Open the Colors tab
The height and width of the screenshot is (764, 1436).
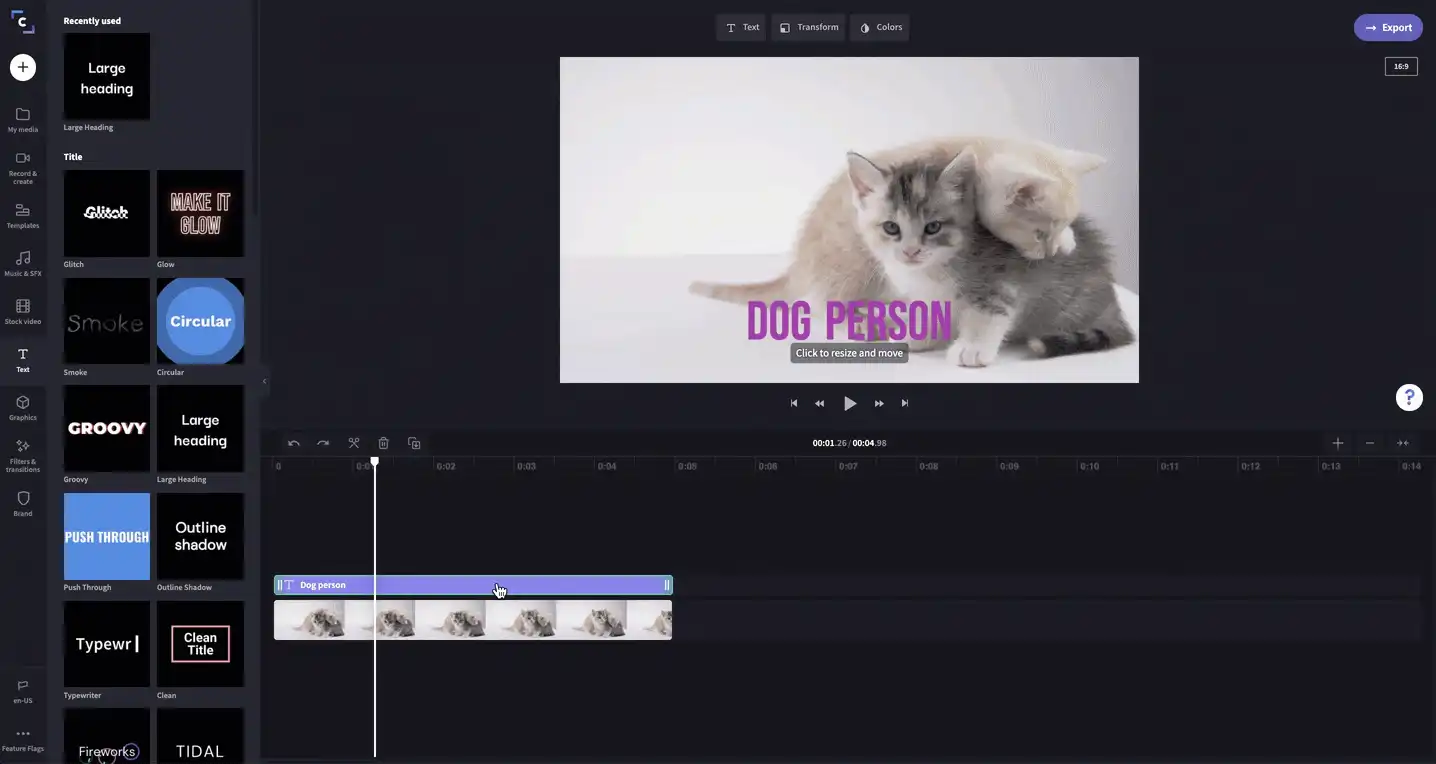click(880, 27)
